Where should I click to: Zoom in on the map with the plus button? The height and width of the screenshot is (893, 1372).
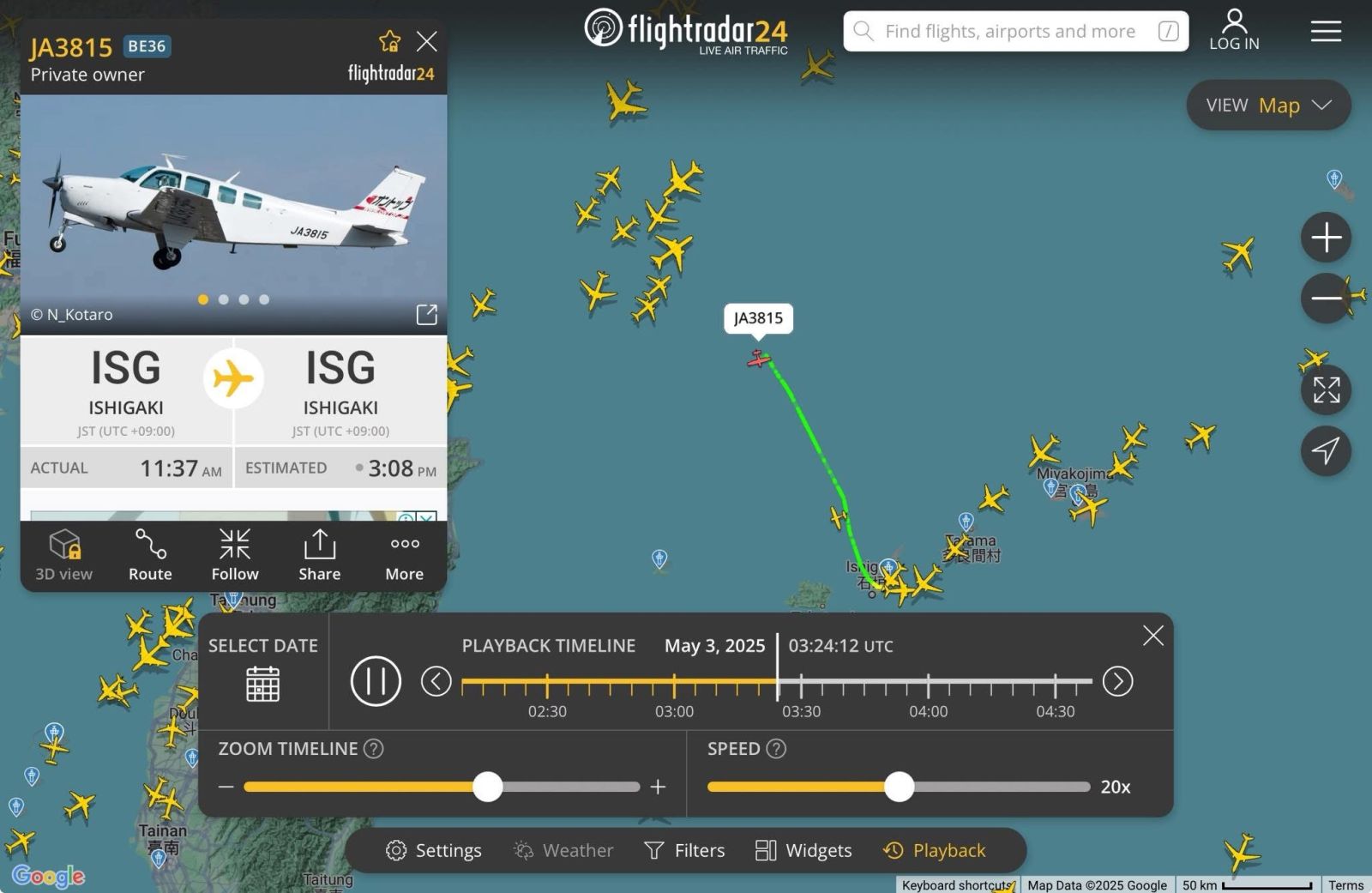(x=1326, y=237)
